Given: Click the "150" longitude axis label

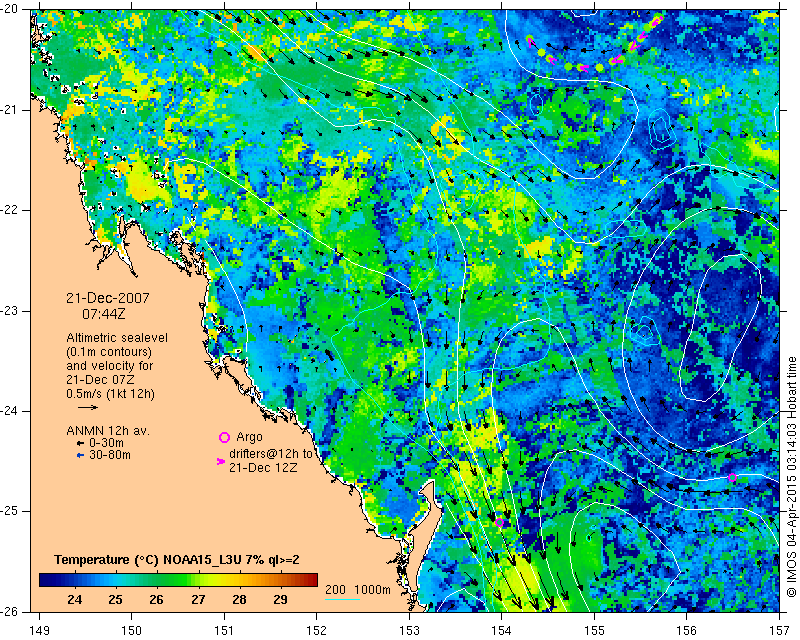Looking at the screenshot, I should (132, 630).
